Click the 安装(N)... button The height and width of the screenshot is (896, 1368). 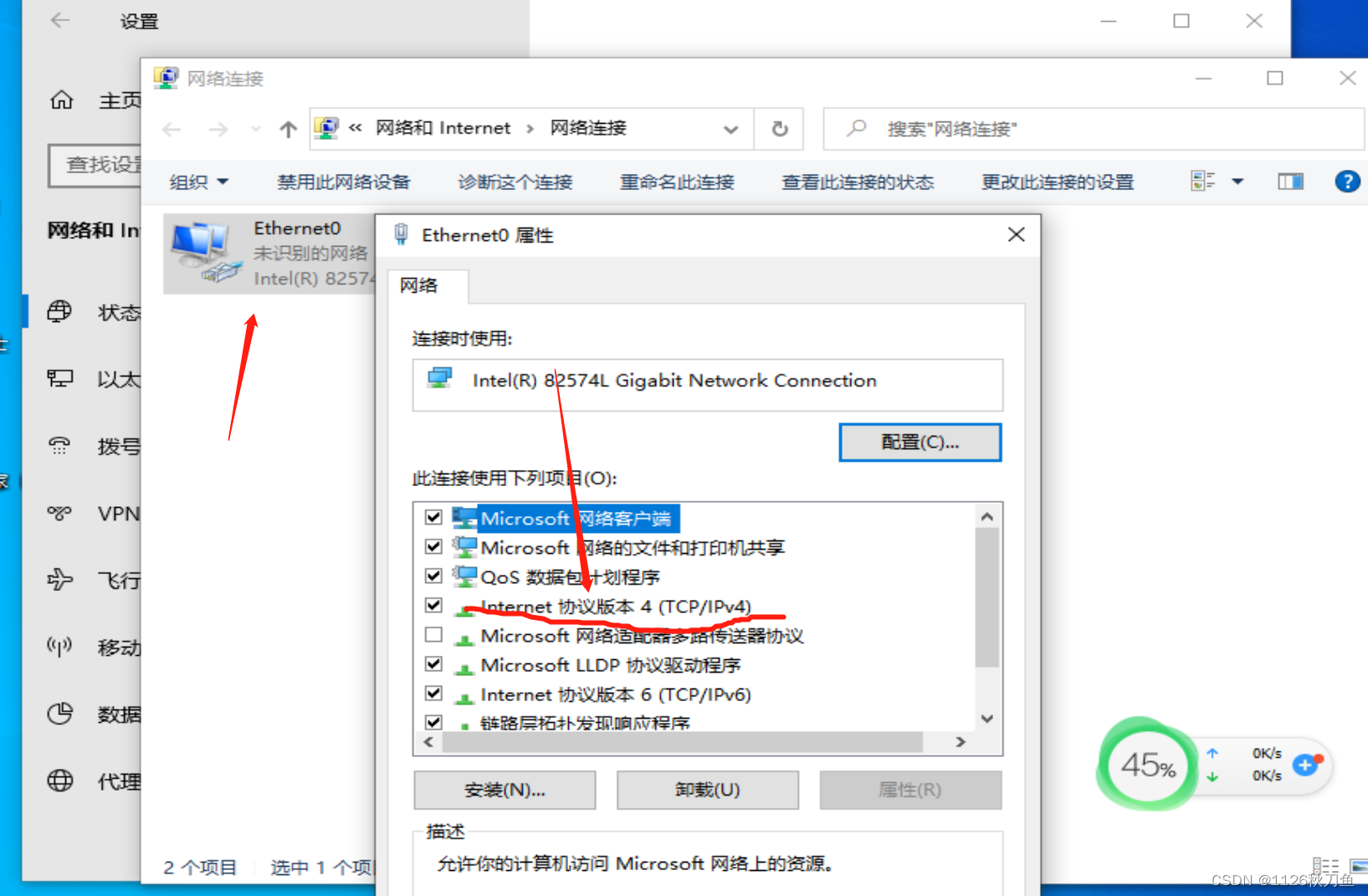(x=505, y=790)
